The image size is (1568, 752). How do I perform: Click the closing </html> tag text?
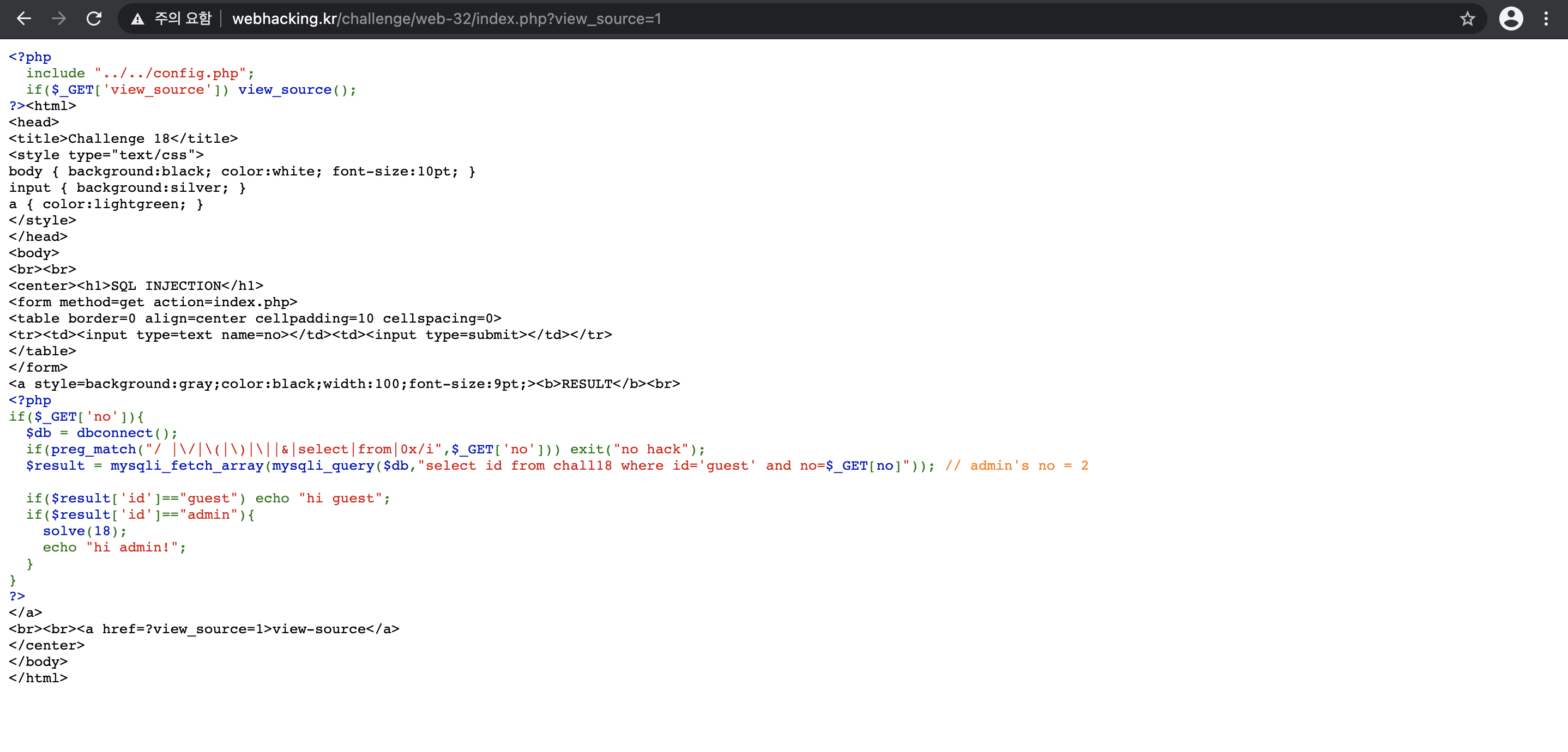coord(38,678)
